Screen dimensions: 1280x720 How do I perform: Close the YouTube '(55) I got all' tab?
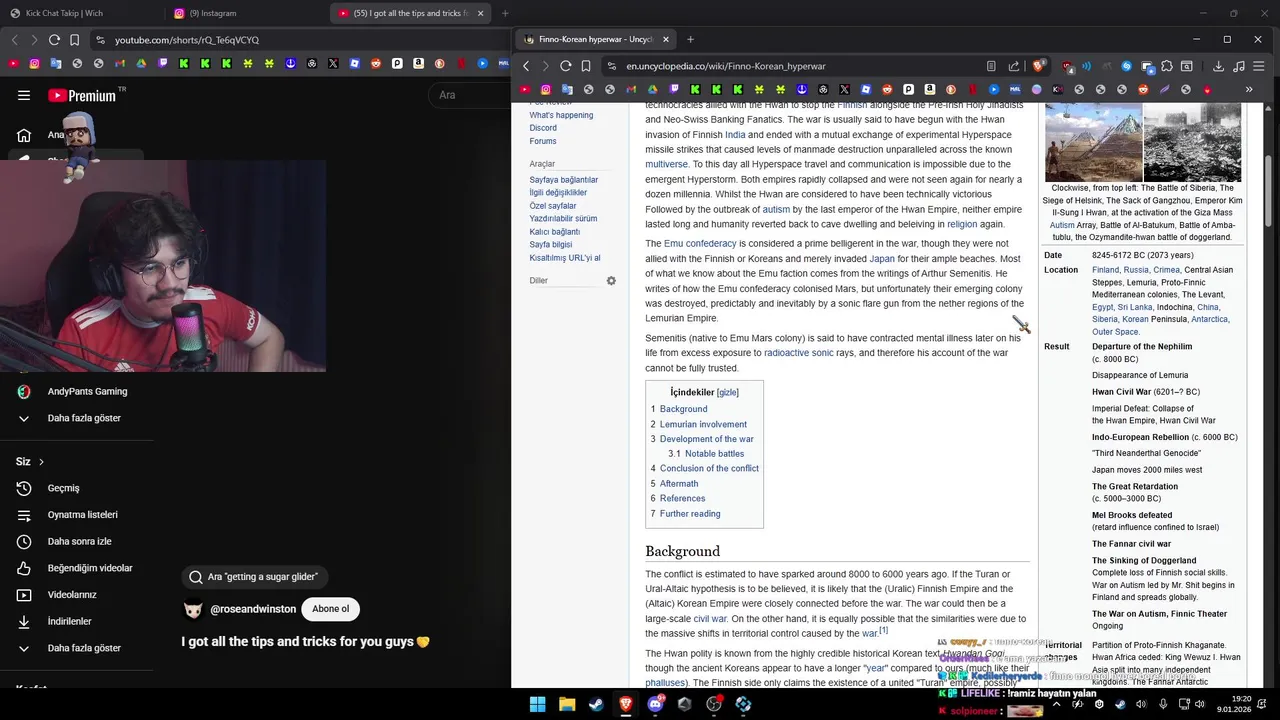point(480,13)
